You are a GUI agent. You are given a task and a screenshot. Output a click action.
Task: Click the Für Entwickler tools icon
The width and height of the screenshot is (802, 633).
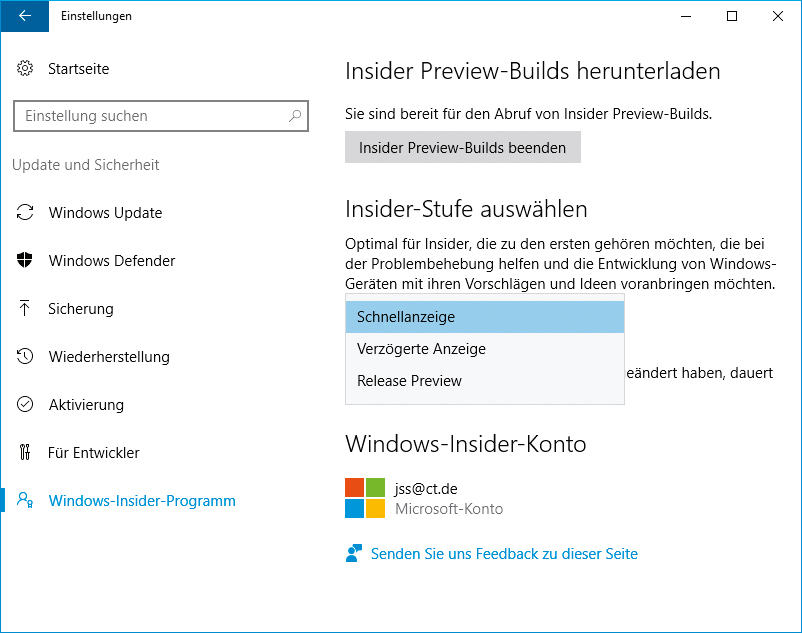pos(26,453)
